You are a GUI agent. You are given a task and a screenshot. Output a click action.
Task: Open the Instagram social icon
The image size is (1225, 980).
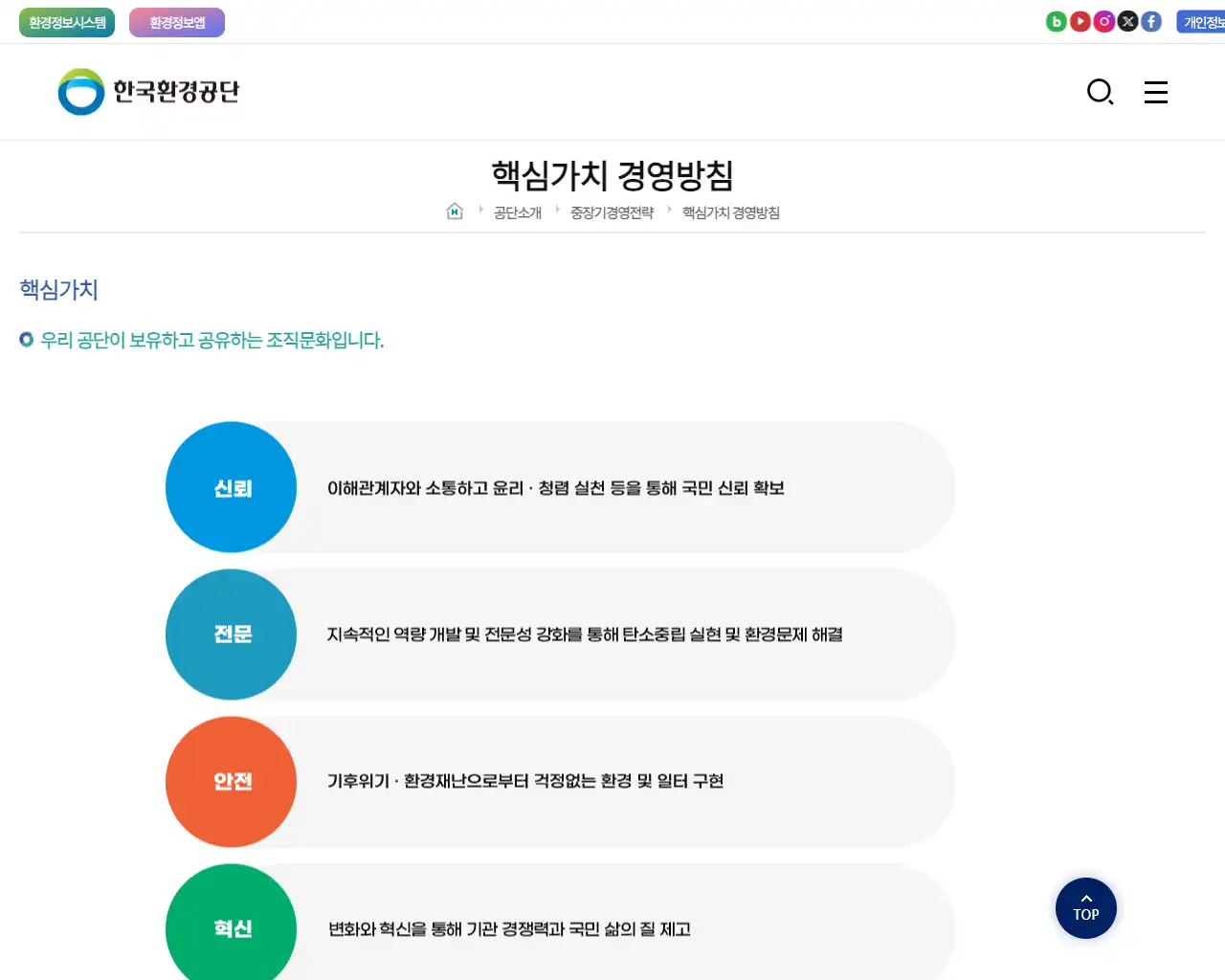[x=1103, y=20]
